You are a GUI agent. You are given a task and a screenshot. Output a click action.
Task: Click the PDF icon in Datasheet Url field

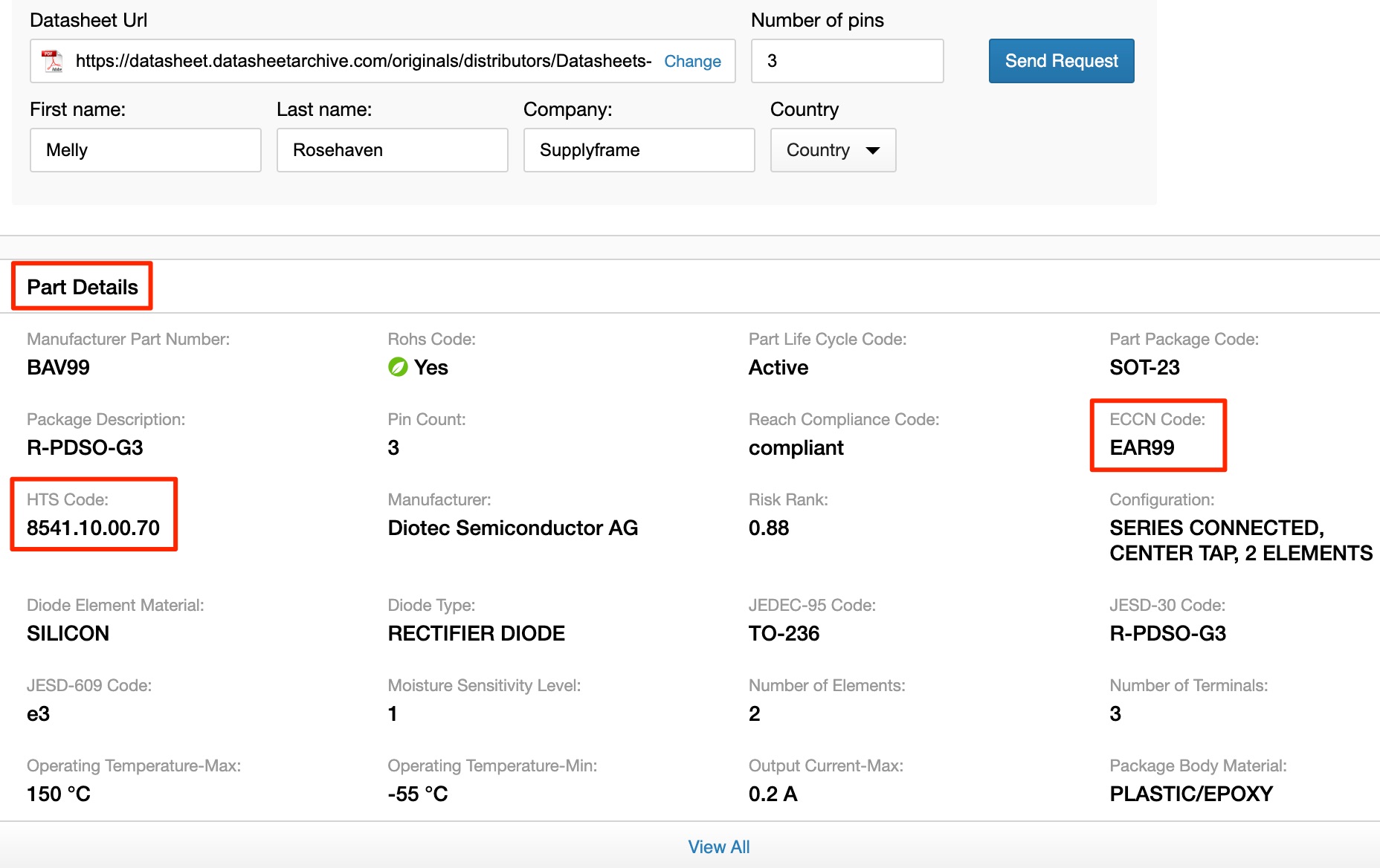[x=52, y=61]
